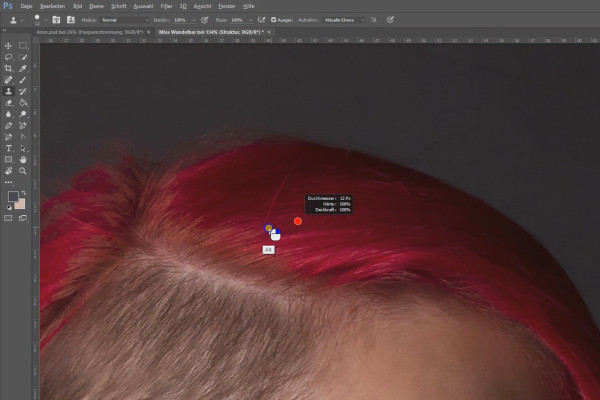This screenshot has width=600, height=400.
Task: Enable airbrush build-up effect
Action: pos(261,20)
